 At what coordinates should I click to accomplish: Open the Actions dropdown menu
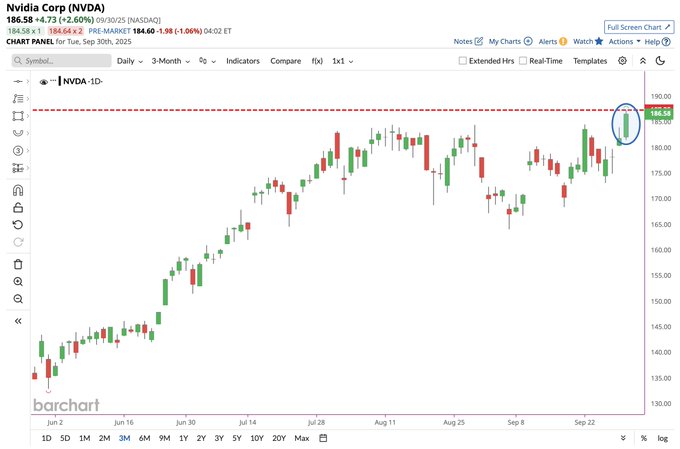(x=624, y=42)
